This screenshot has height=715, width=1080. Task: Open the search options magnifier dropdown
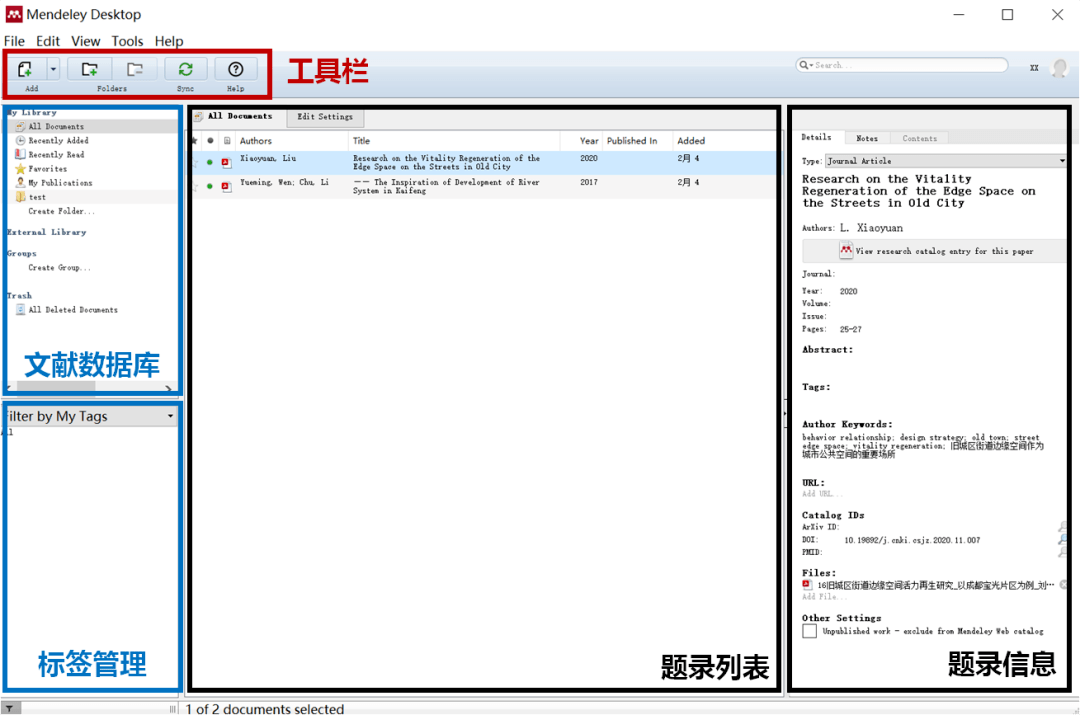coord(805,65)
